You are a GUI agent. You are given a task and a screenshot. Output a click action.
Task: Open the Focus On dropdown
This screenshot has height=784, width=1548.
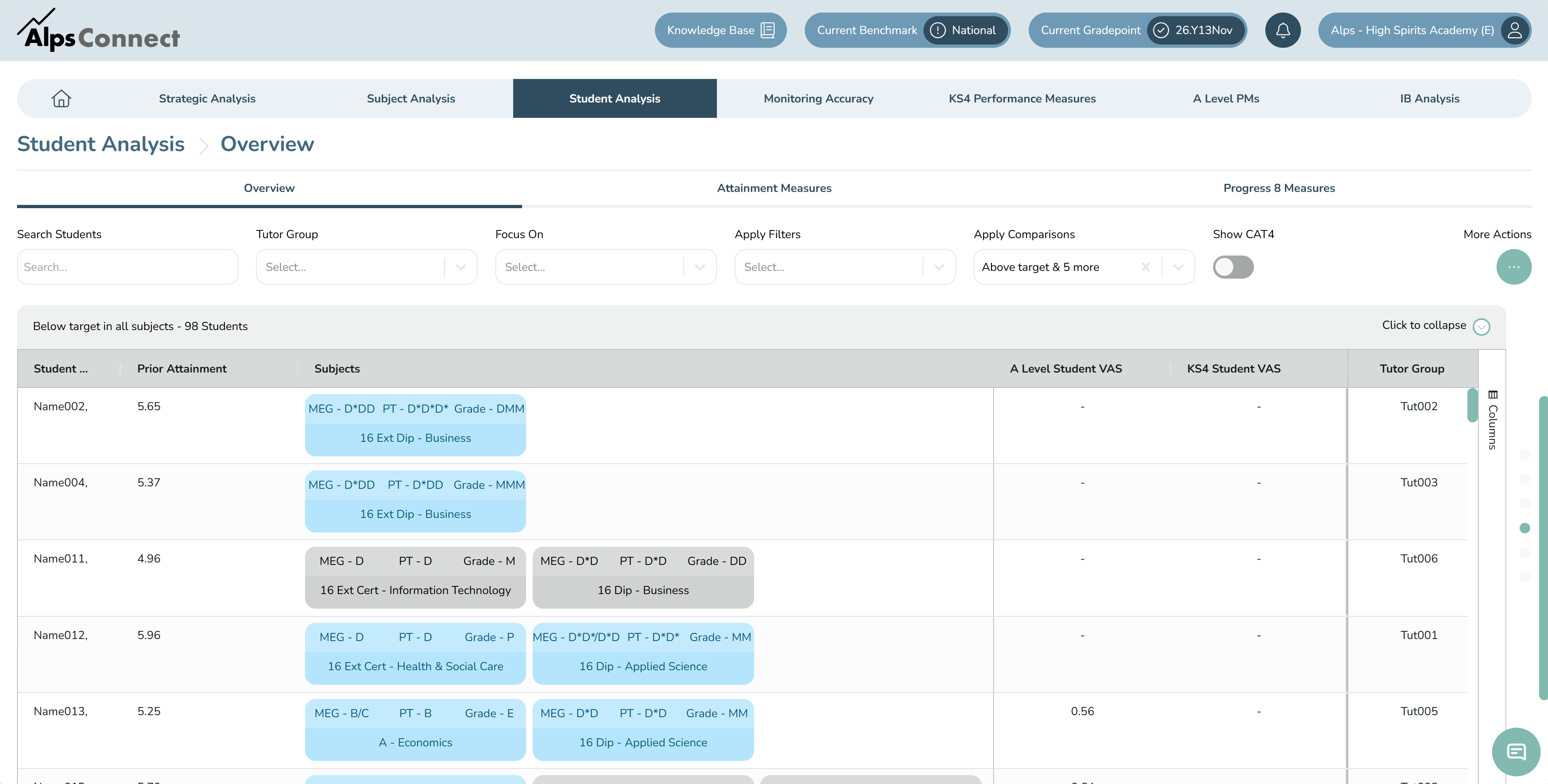[x=606, y=267]
